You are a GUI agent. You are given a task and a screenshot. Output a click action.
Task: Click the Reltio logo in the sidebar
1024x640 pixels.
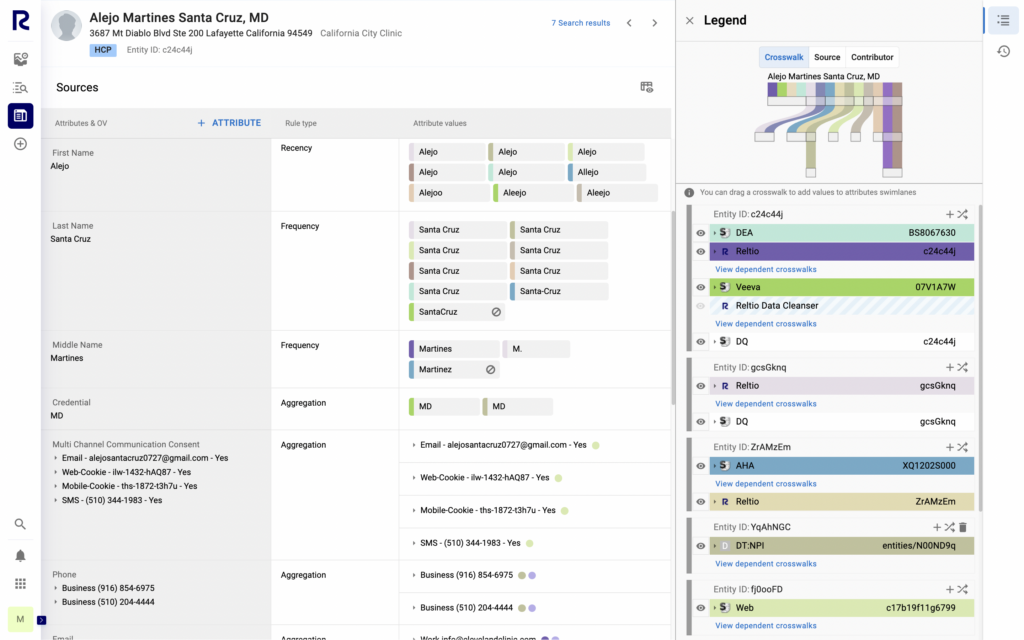pyautogui.click(x=18, y=20)
